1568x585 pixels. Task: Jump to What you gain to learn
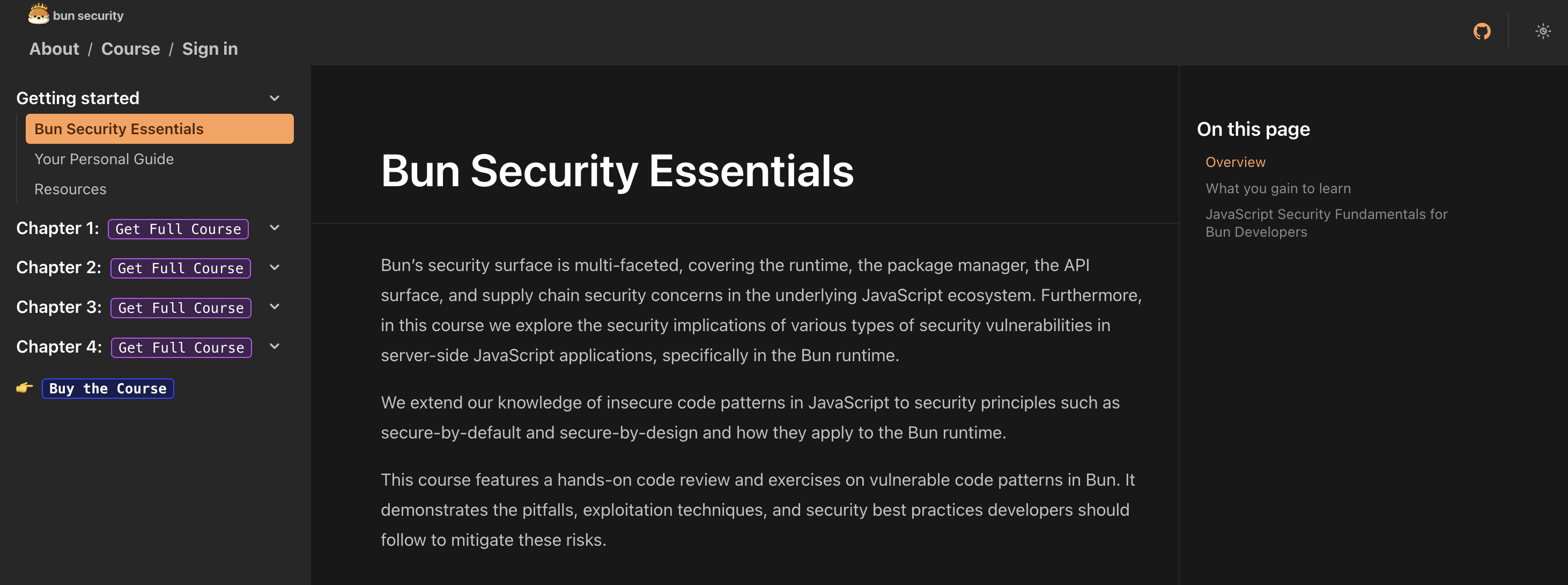pyautogui.click(x=1278, y=188)
